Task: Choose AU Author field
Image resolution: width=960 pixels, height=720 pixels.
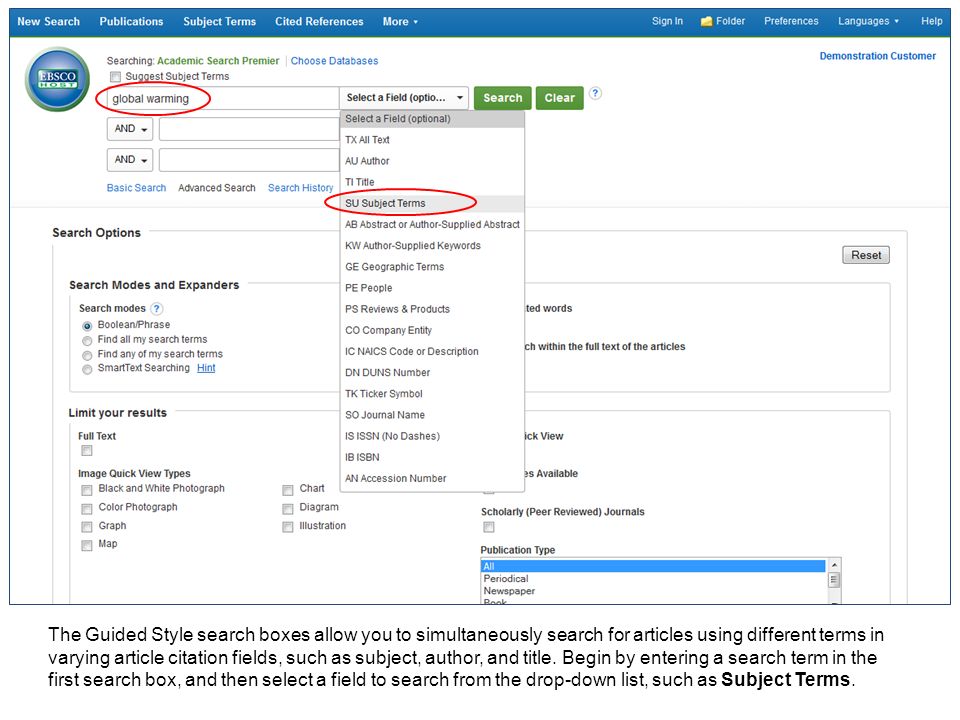Action: coord(432,161)
